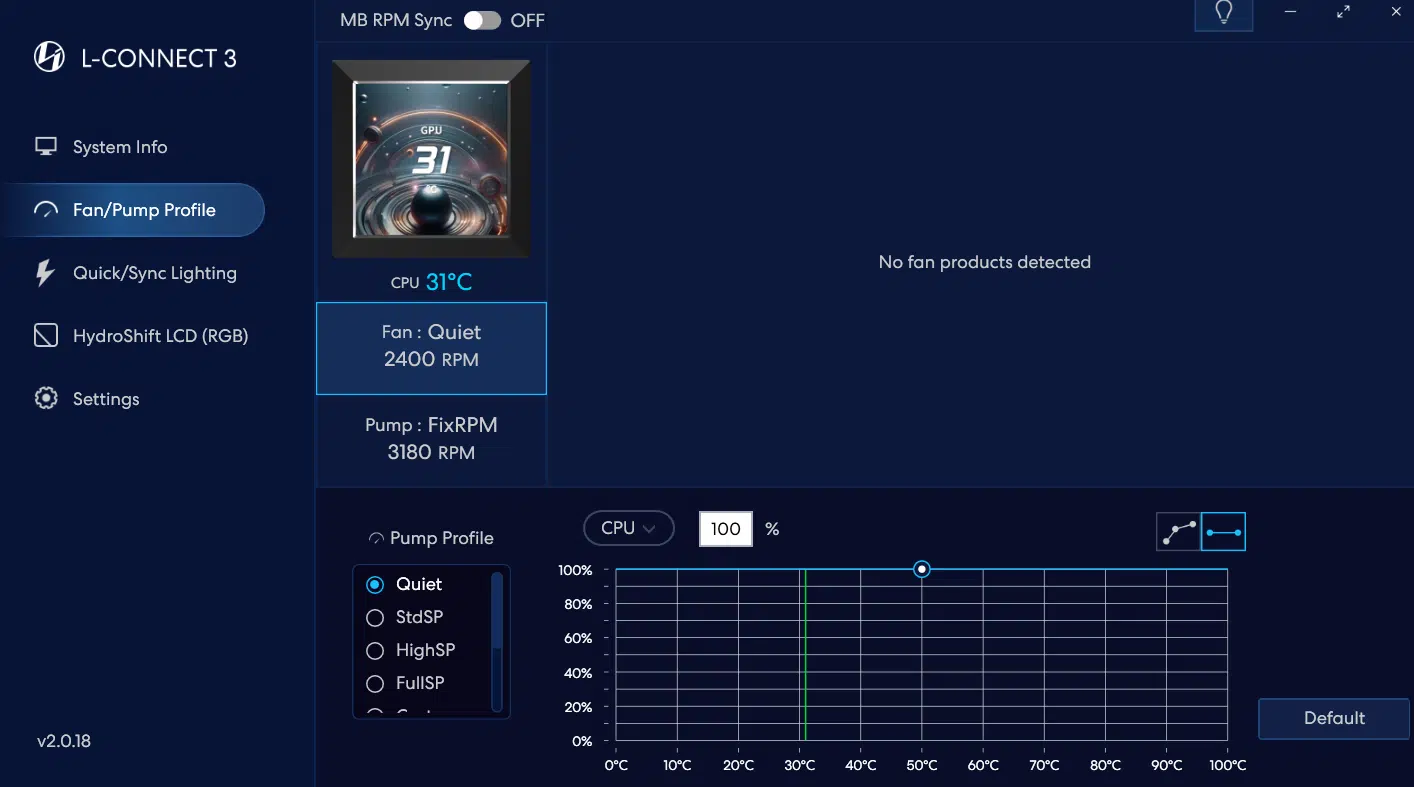Click the lightbulb icon in title bar

pos(1223,13)
